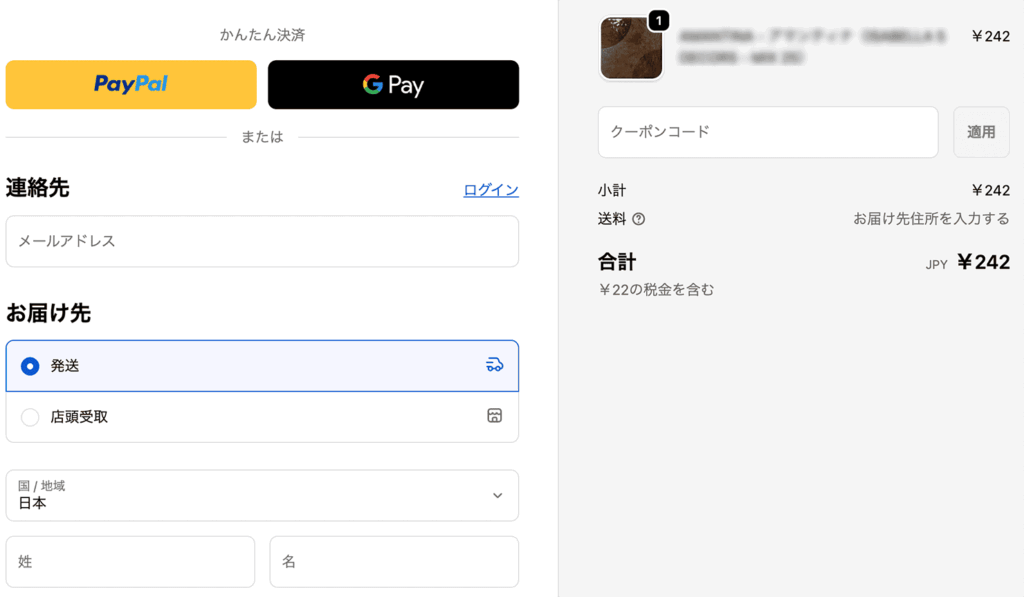Click the shipping truck icon
This screenshot has height=597, width=1024.
(x=494, y=365)
